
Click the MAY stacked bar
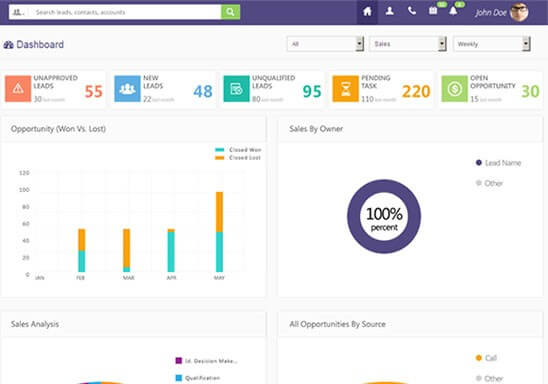coord(219,232)
